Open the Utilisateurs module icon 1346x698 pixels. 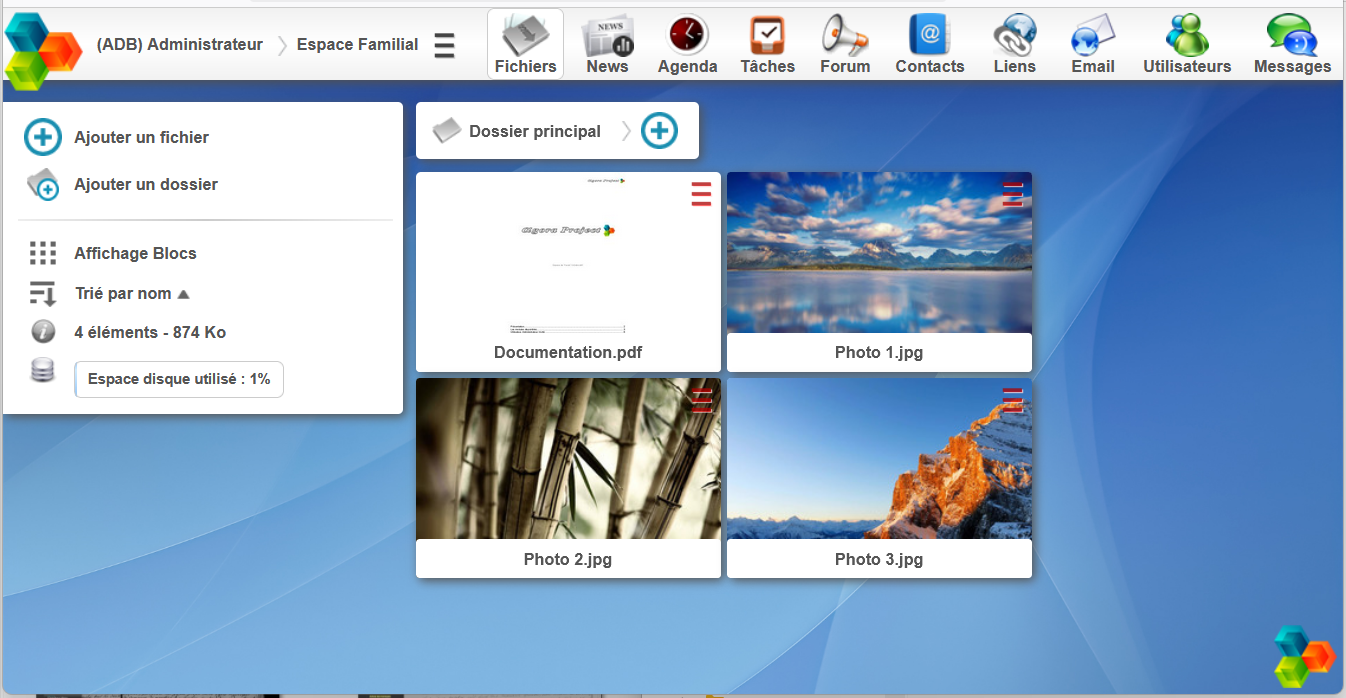(x=1187, y=36)
